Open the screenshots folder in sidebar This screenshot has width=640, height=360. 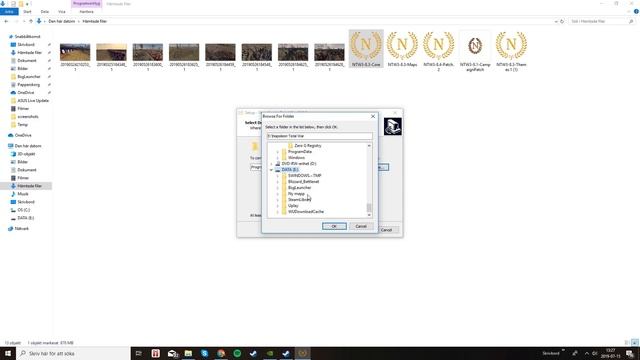(28, 117)
